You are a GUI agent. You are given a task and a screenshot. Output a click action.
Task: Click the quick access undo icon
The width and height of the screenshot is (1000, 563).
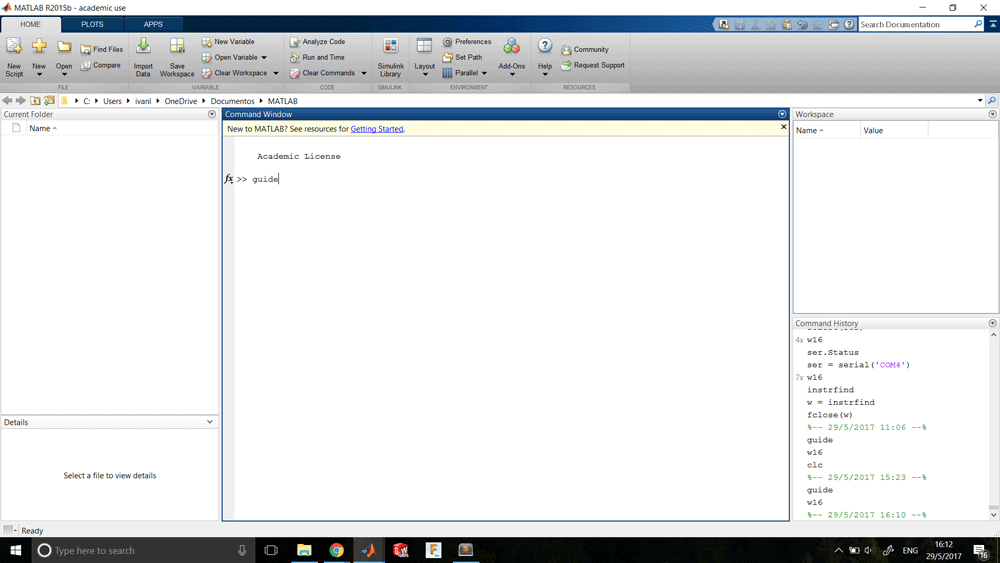point(802,24)
